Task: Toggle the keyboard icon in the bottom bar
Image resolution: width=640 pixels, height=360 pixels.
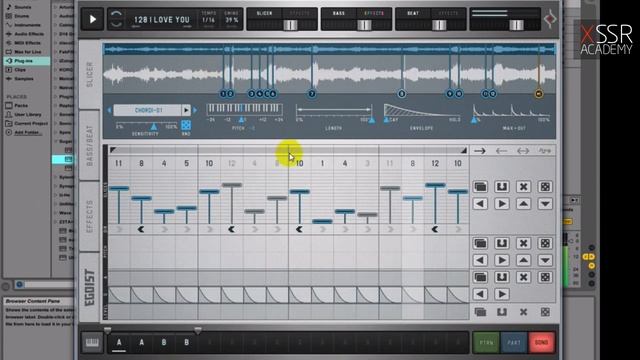Action: [92, 342]
